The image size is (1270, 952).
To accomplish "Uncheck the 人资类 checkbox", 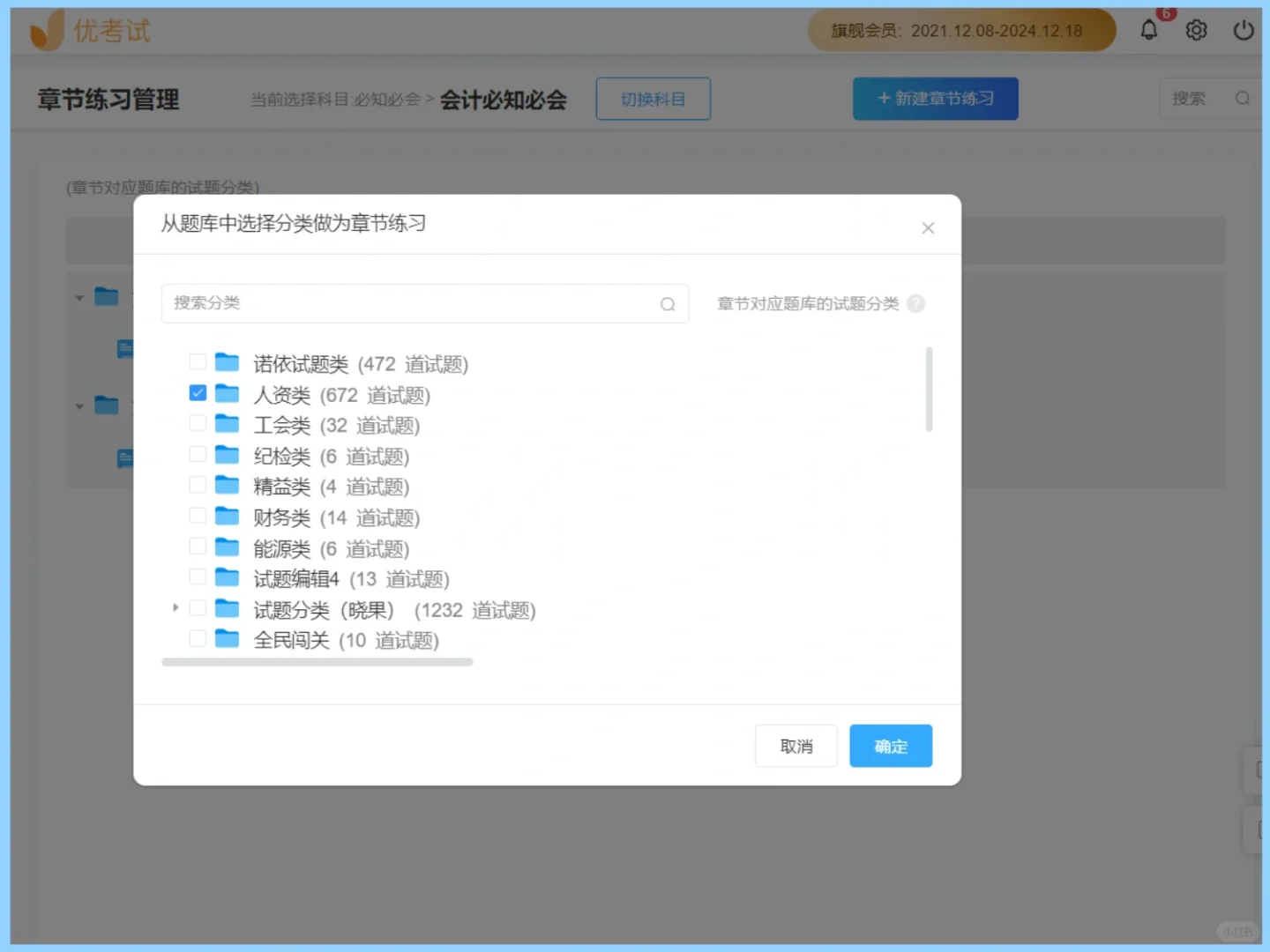I will click(x=197, y=392).
